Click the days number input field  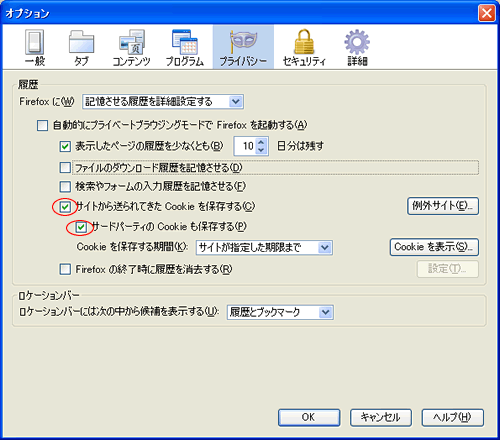click(x=246, y=146)
